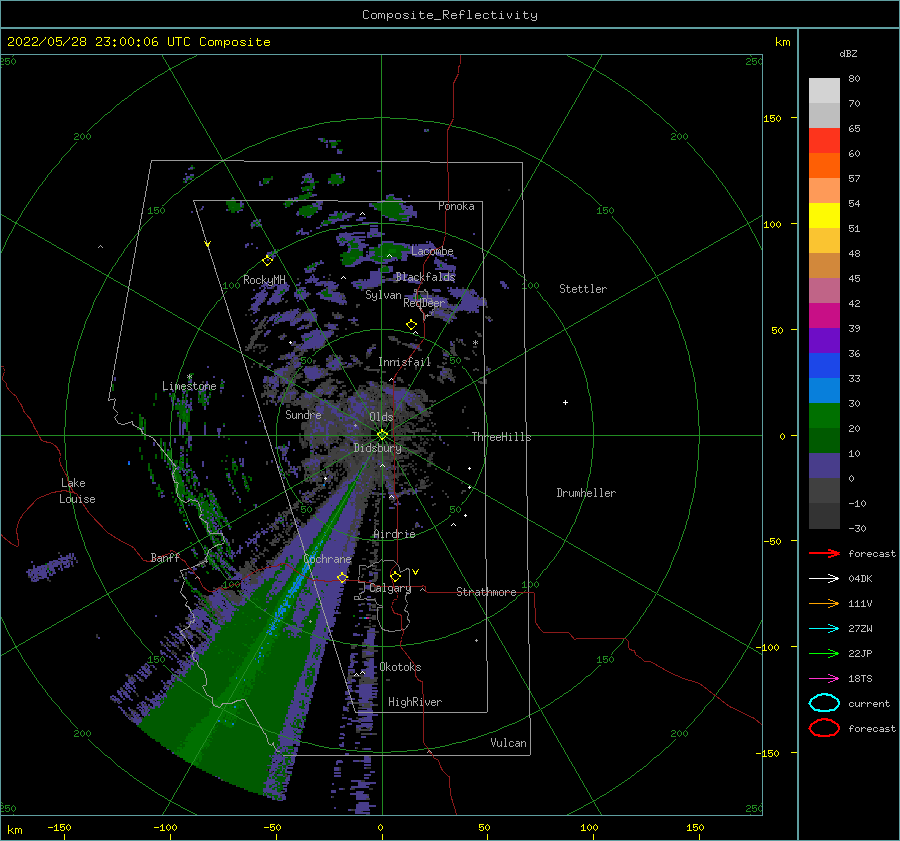900x841 pixels.
Task: Click the dBZ legend heading
Action: [x=848, y=53]
